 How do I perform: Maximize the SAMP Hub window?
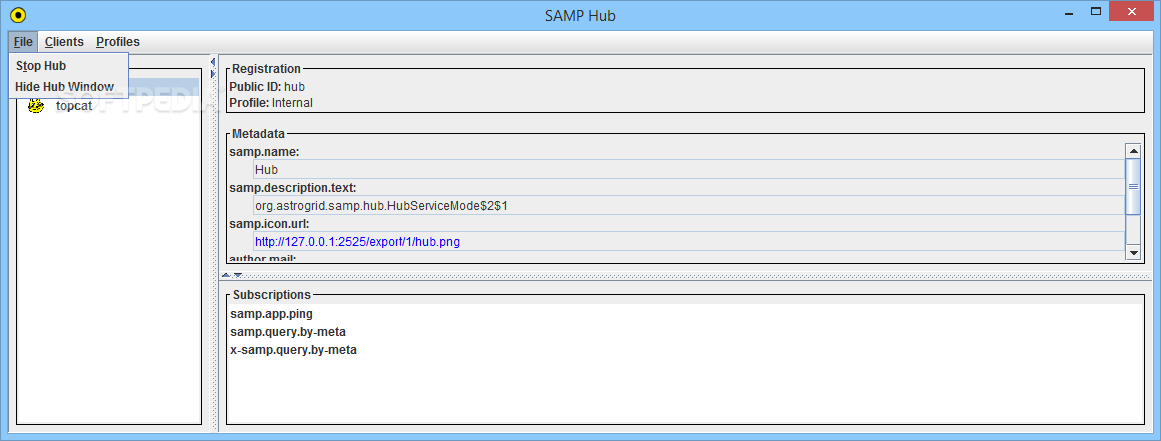(1096, 12)
